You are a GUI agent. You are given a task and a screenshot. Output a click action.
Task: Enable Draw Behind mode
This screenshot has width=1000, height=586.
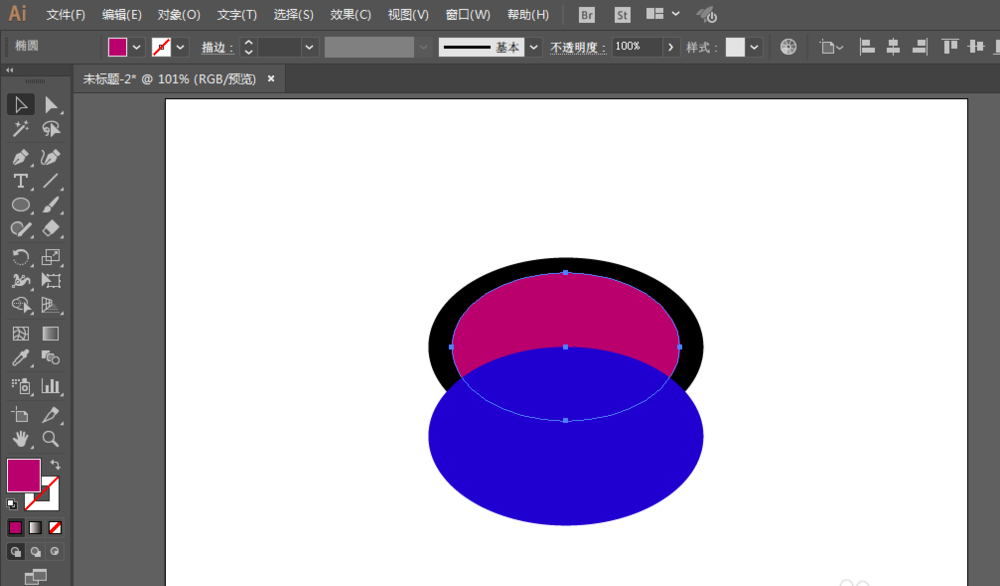[x=35, y=552]
